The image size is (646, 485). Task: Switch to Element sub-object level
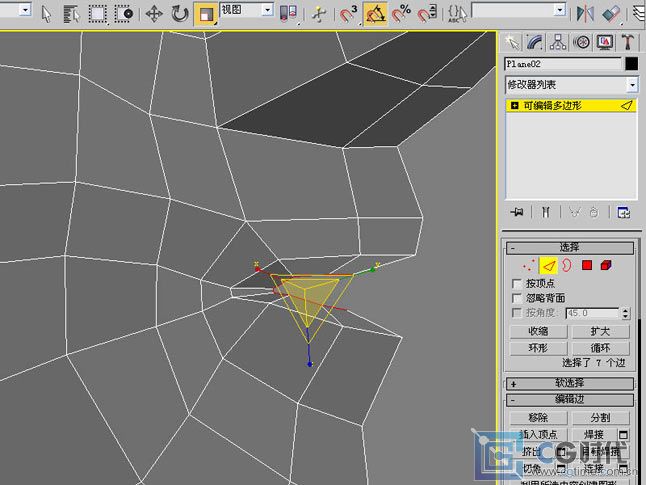(606, 265)
